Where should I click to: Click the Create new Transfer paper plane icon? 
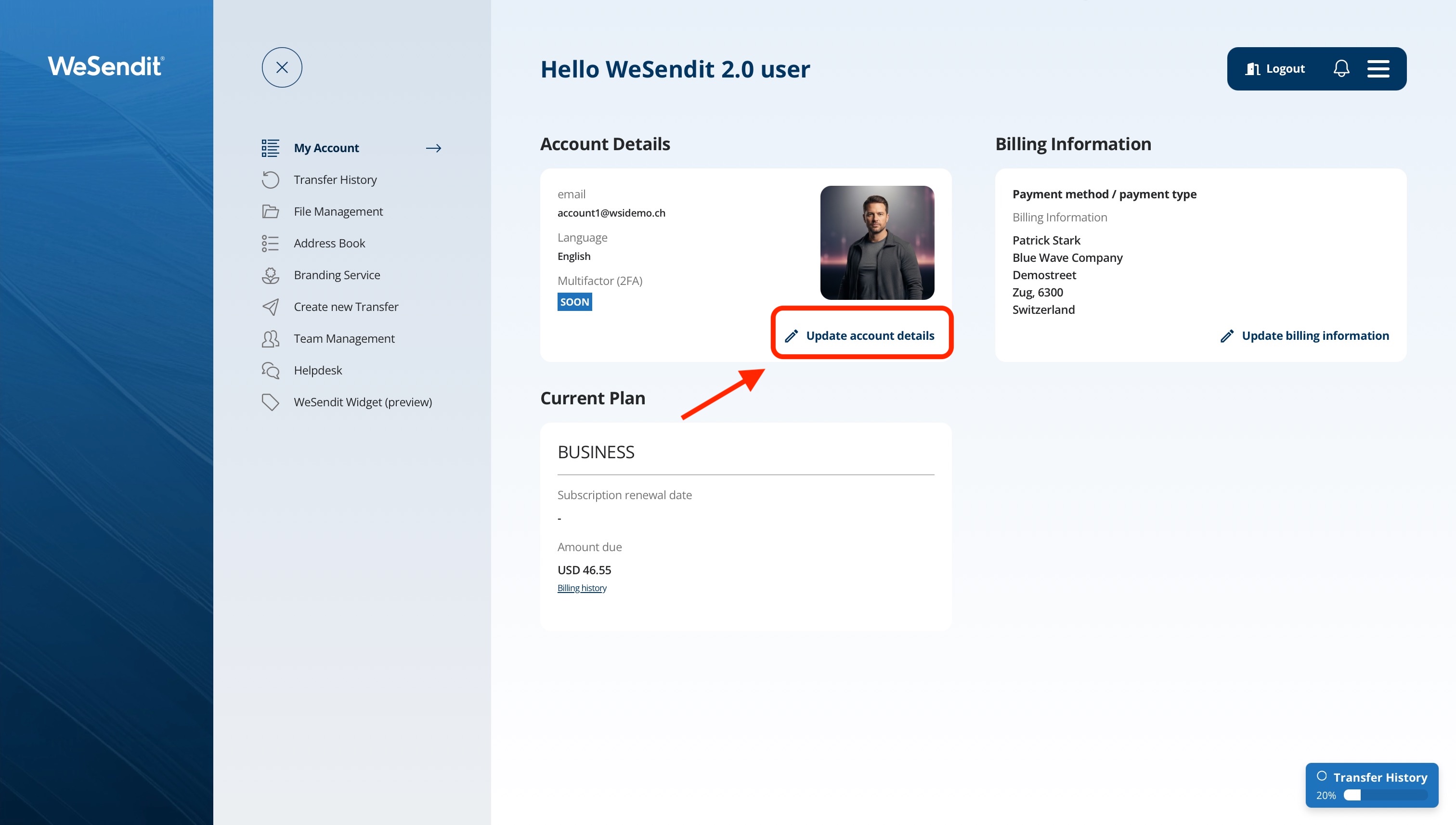coord(270,307)
